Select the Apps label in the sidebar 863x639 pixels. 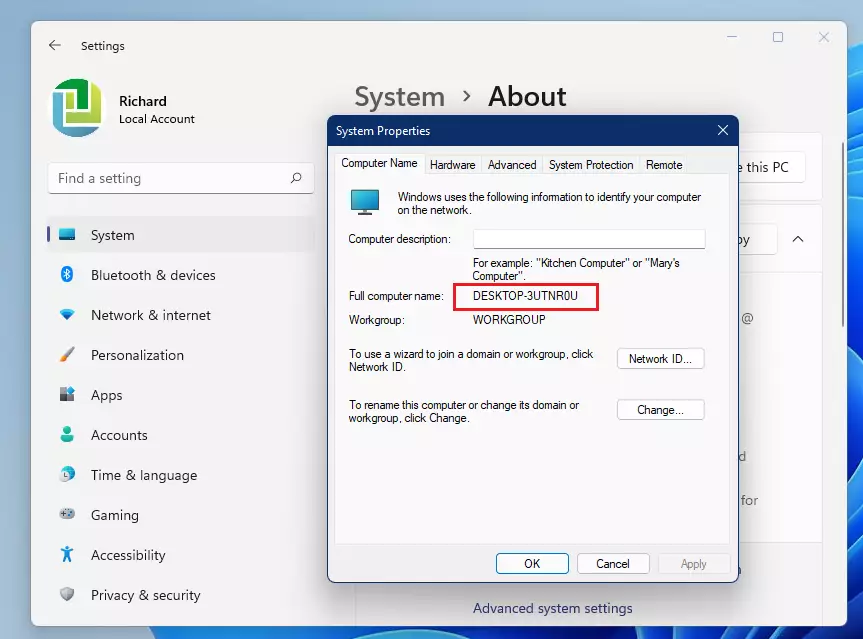(x=107, y=395)
